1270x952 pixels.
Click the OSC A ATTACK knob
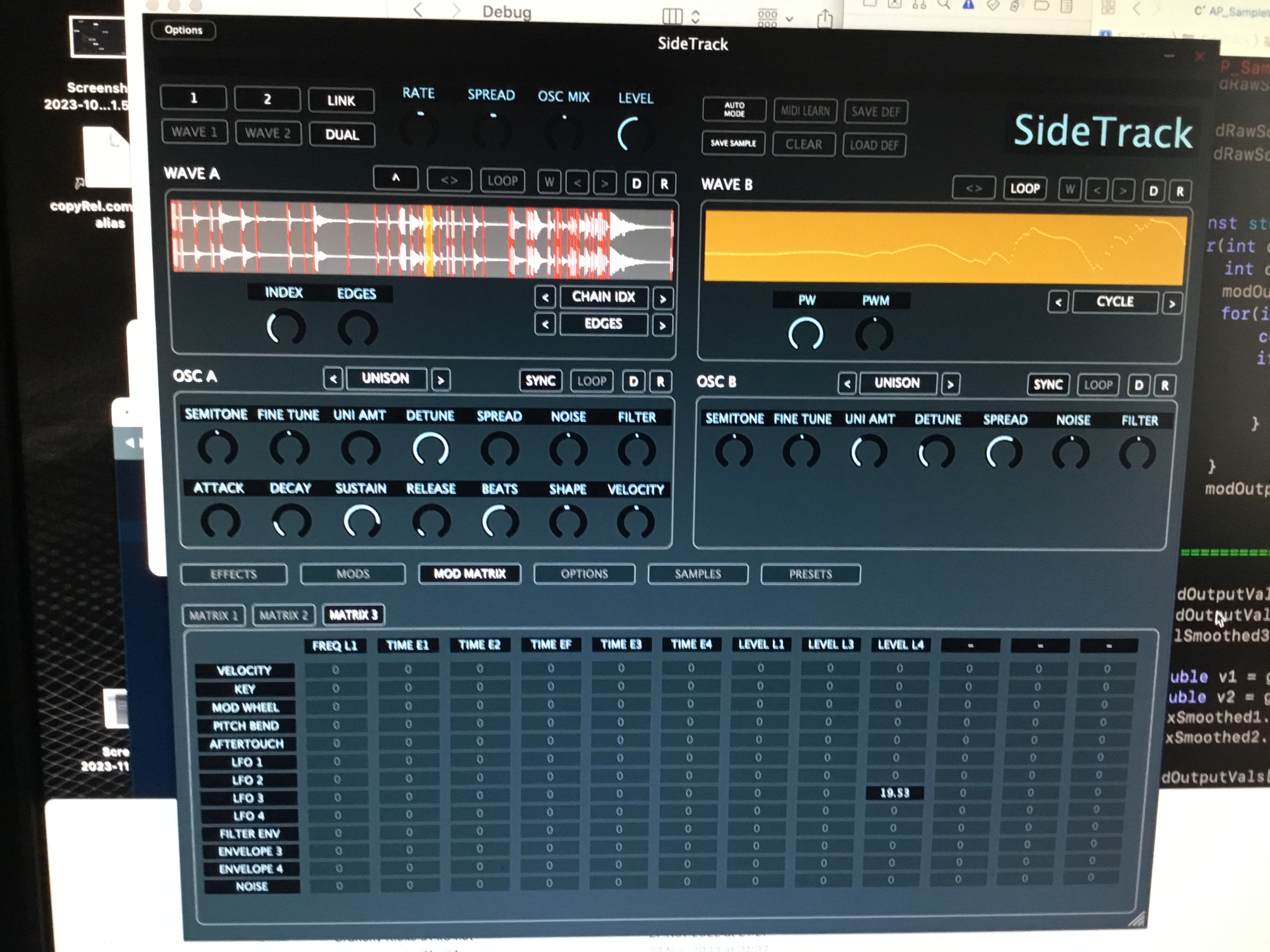[x=220, y=520]
